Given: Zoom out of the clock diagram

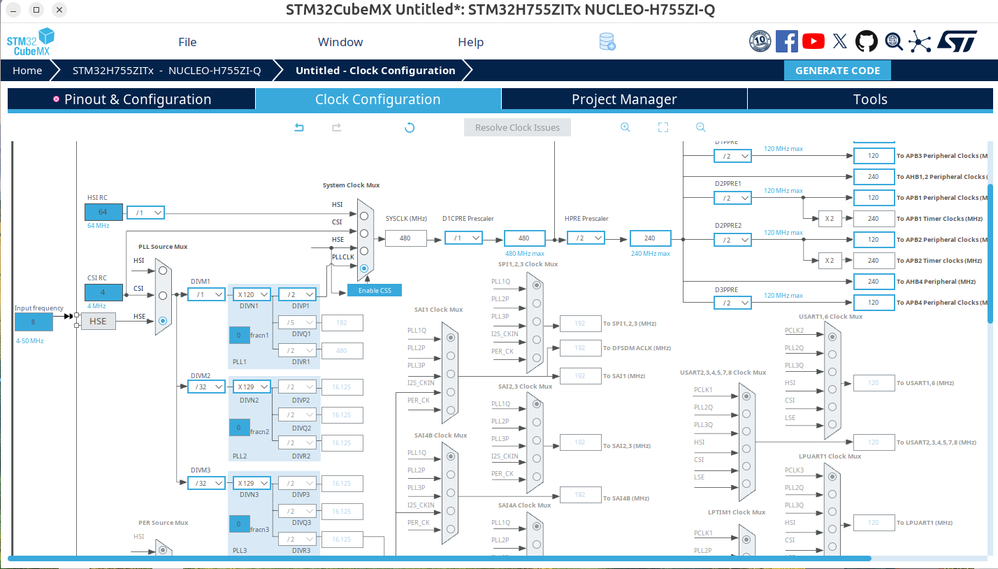Looking at the screenshot, I should (701, 127).
